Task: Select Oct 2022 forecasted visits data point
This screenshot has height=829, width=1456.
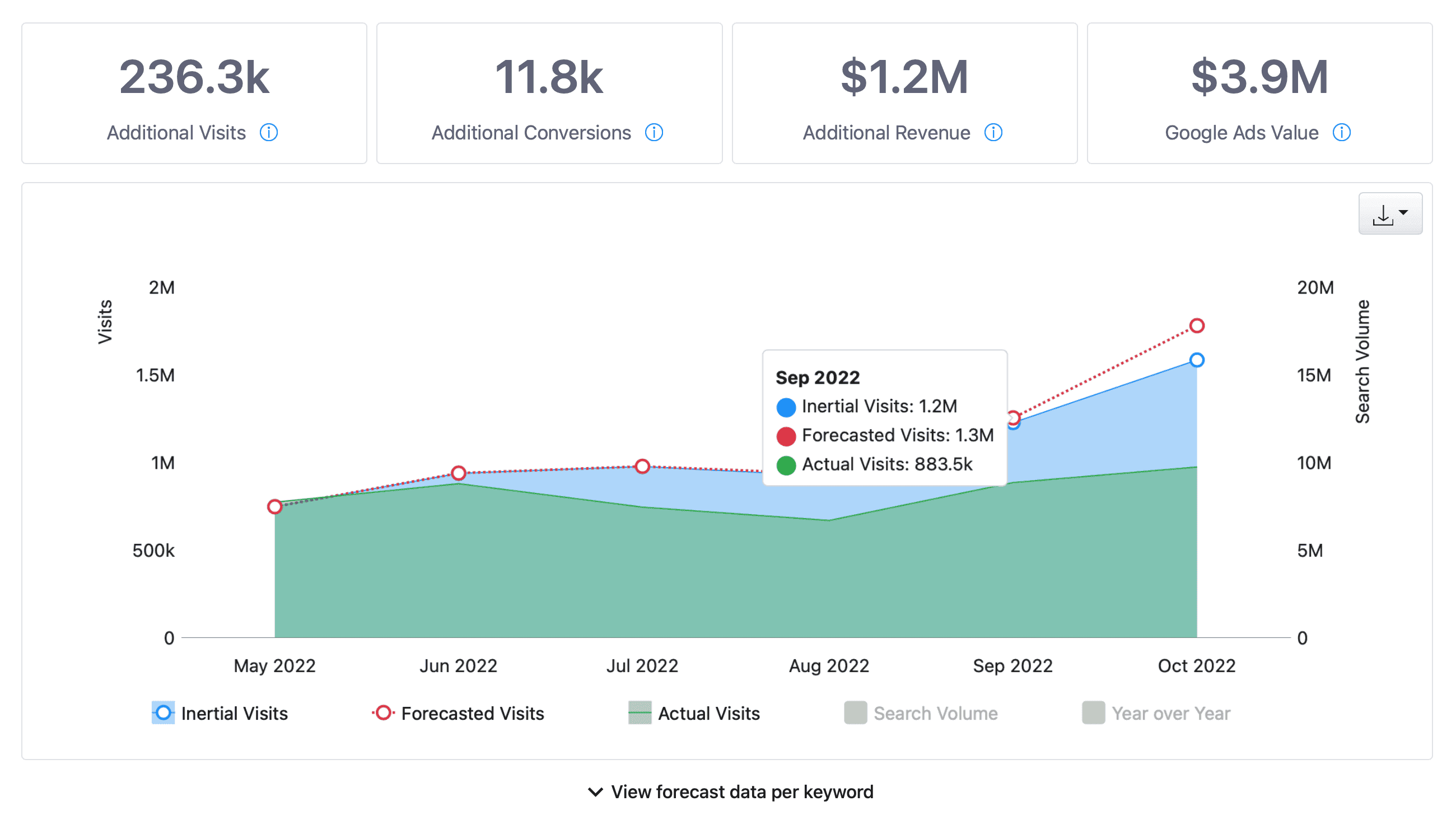Action: 1197,325
